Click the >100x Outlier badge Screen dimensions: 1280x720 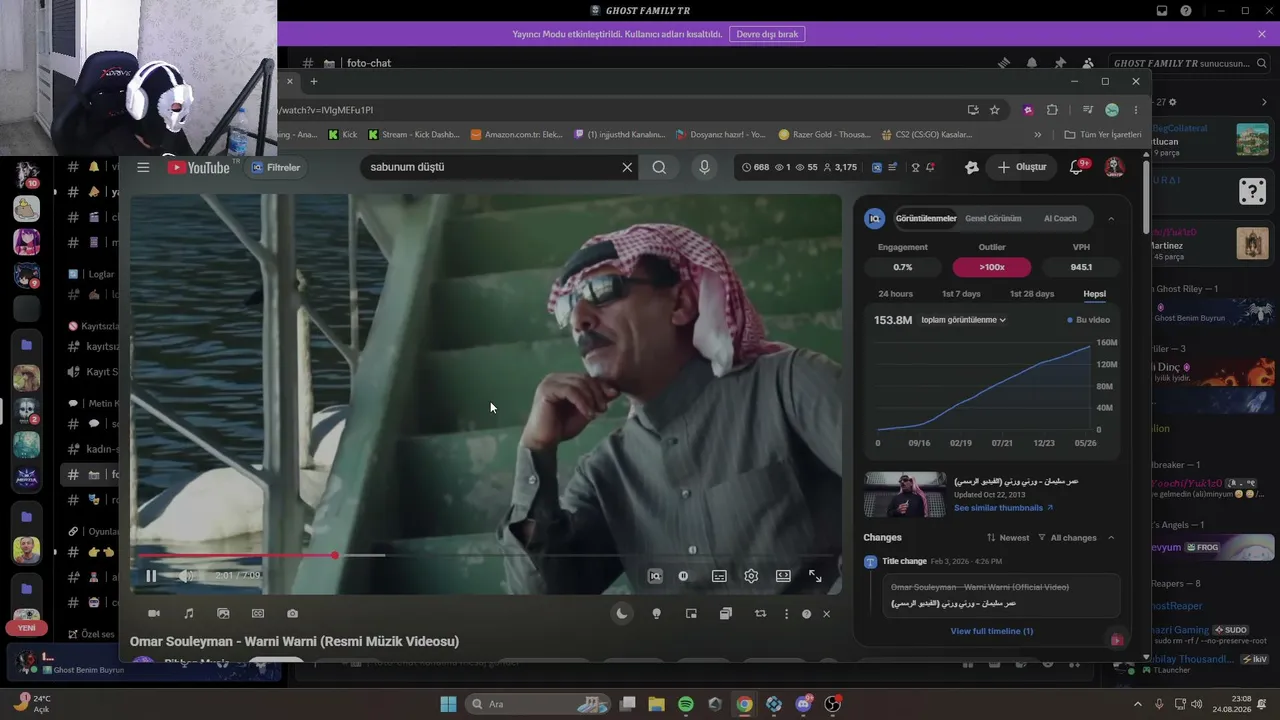(992, 267)
